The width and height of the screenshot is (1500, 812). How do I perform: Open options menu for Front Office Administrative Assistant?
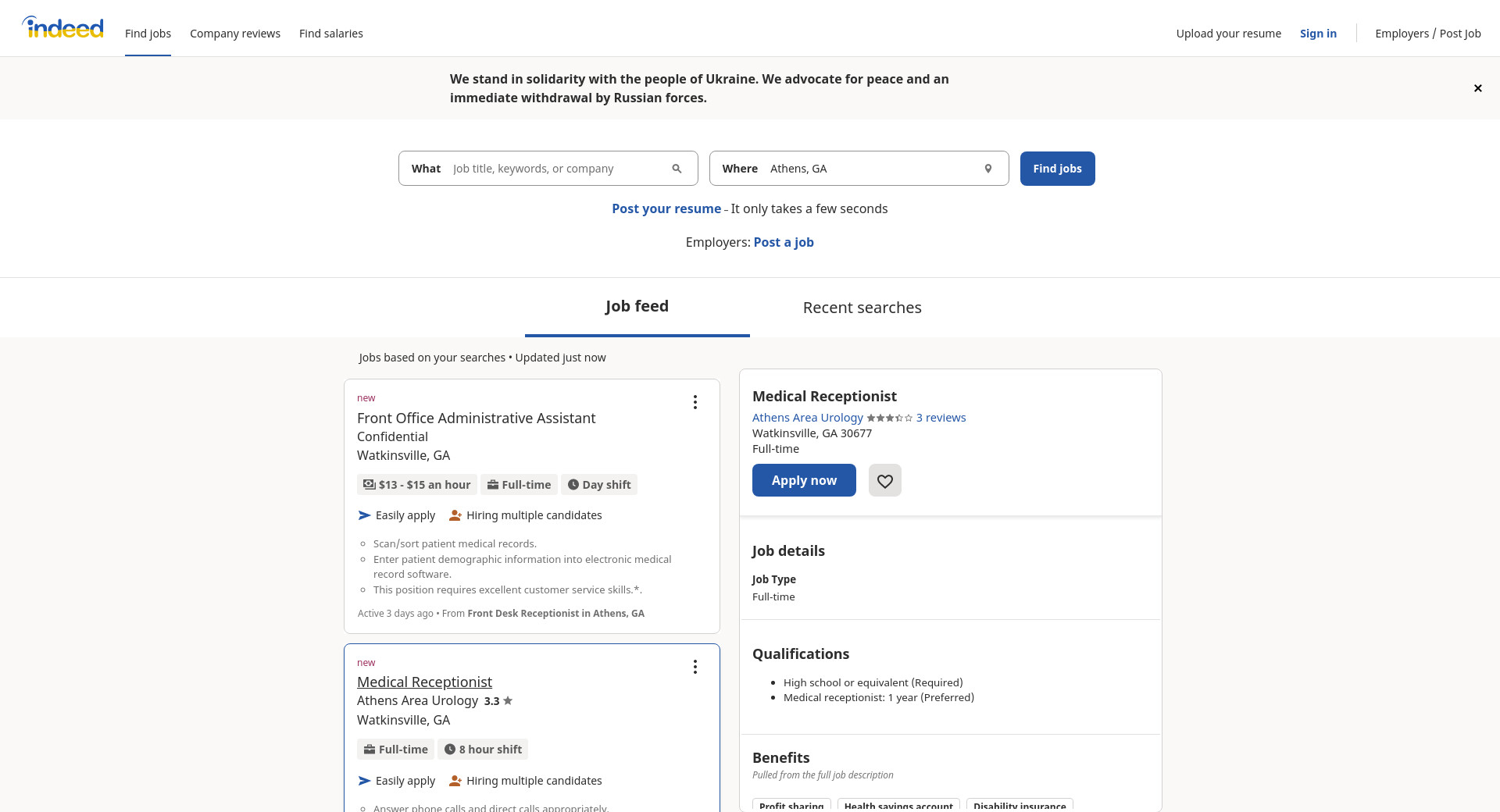coord(695,402)
